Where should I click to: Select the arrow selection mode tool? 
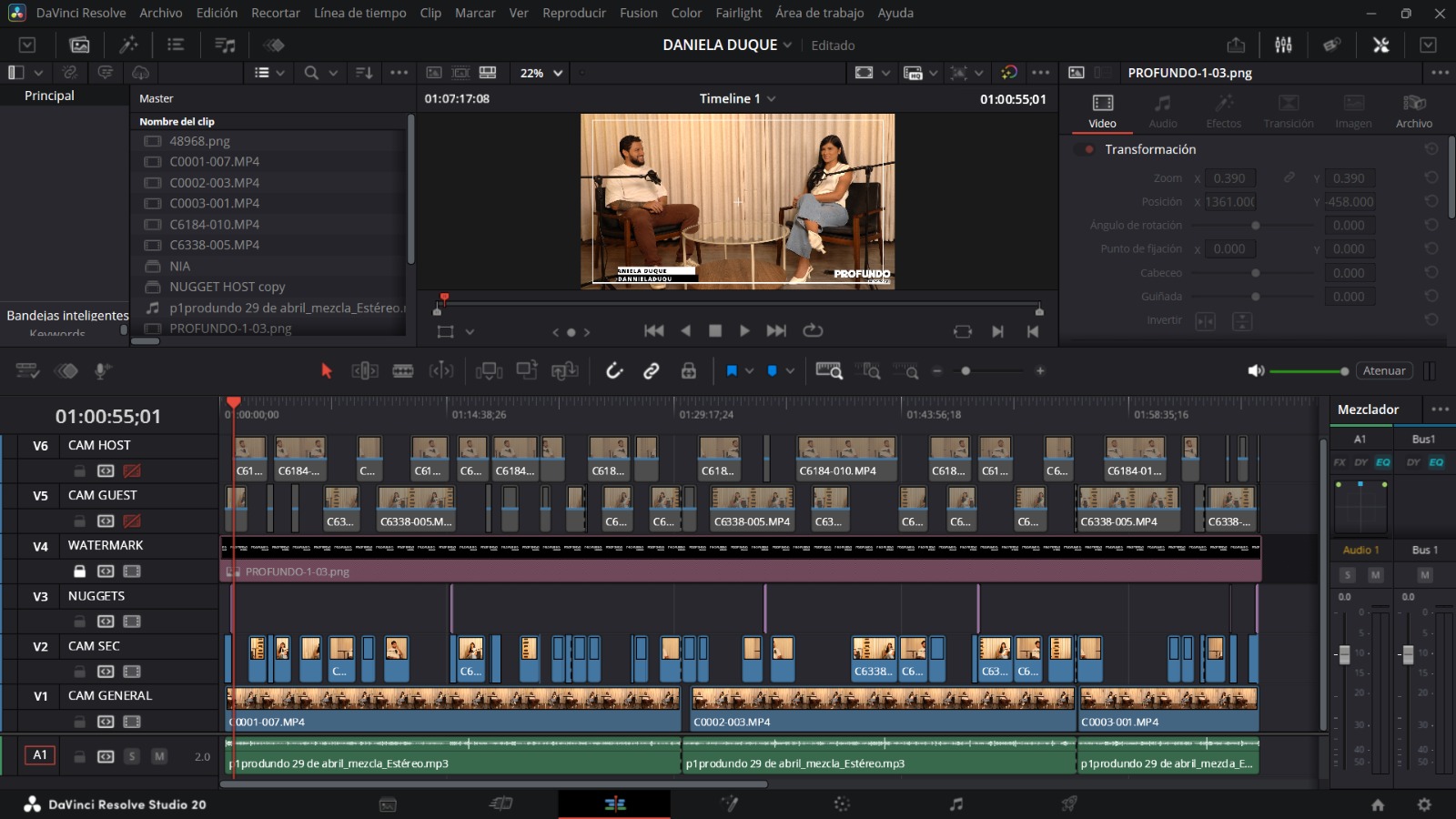click(327, 370)
